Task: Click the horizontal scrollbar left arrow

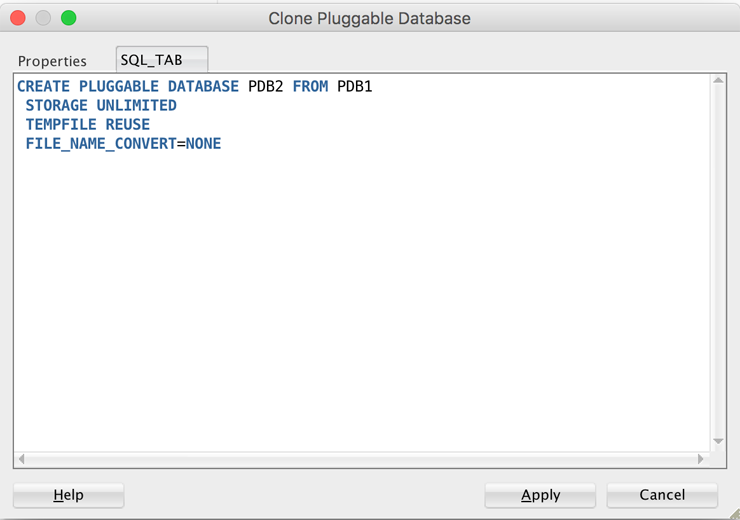Action: [x=22, y=459]
